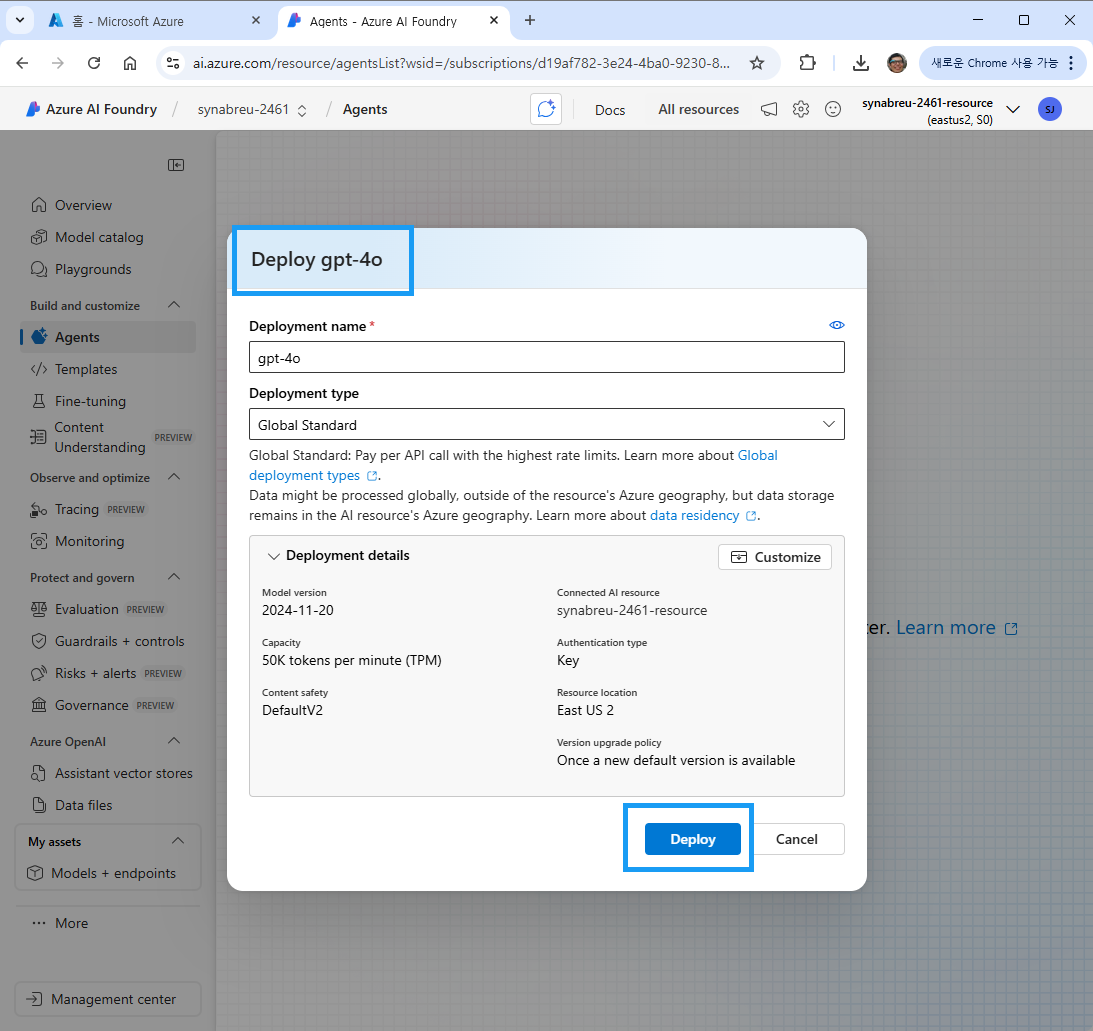Click the megaphone announcements icon
Image resolution: width=1093 pixels, height=1031 pixels.
coord(769,109)
